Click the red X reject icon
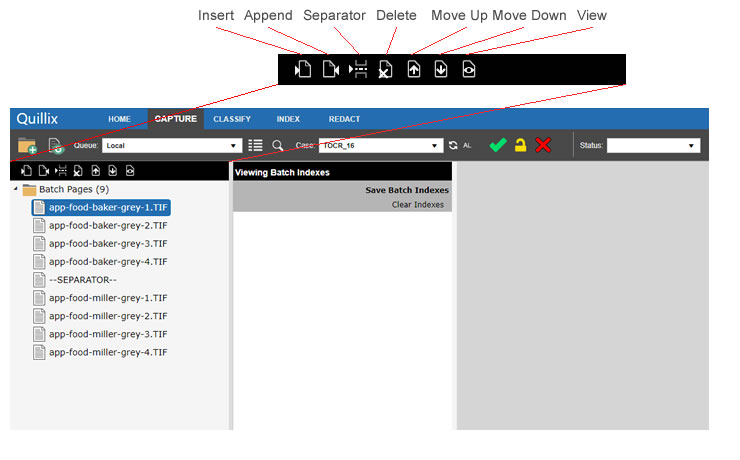 point(543,145)
